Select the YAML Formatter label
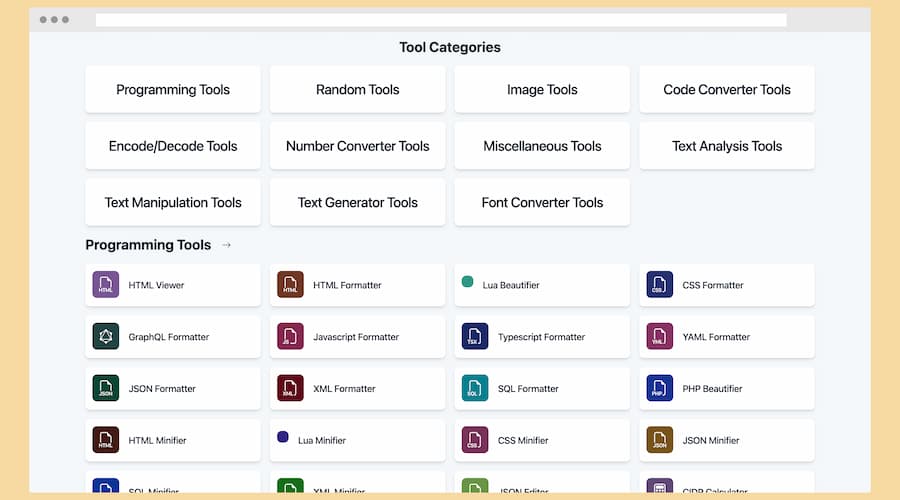 pos(716,337)
